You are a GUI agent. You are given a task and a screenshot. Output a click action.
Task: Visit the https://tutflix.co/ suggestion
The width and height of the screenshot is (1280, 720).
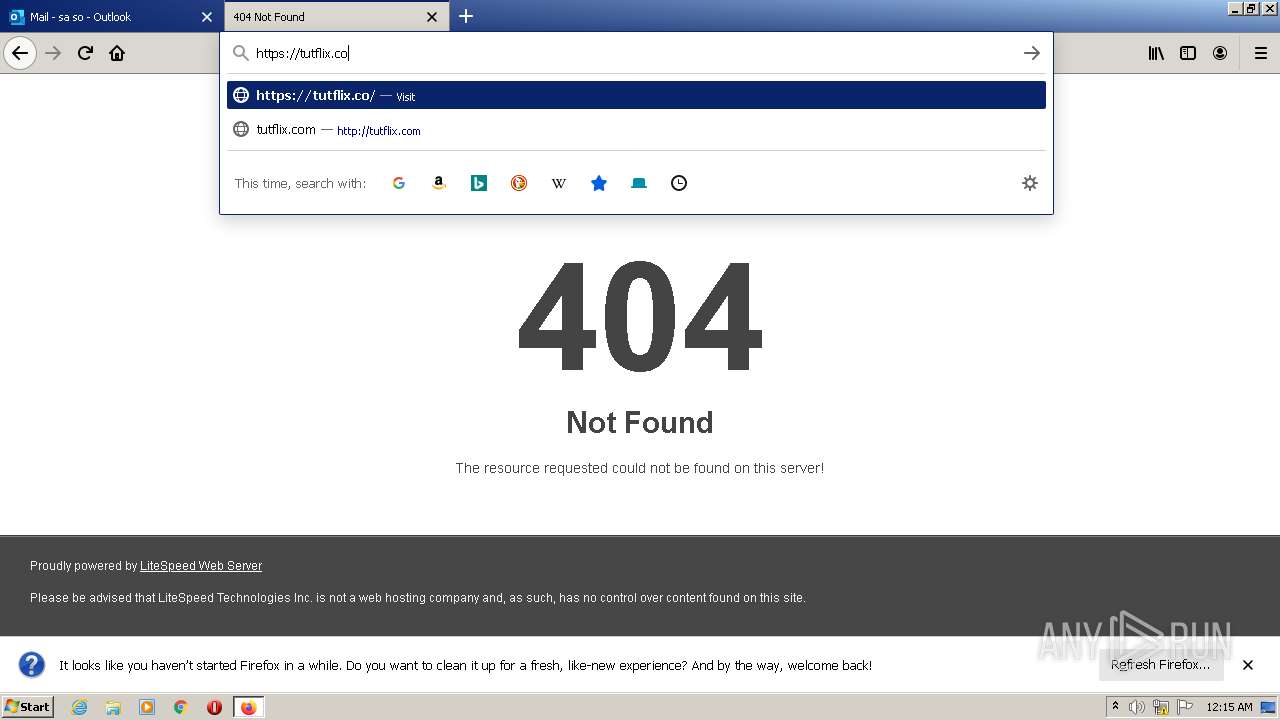(x=636, y=95)
